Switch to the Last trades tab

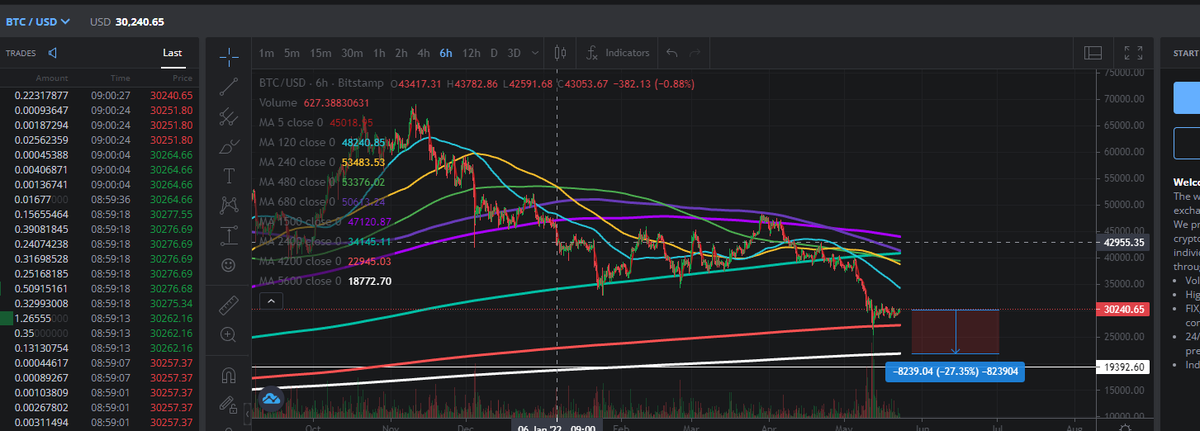[x=172, y=53]
